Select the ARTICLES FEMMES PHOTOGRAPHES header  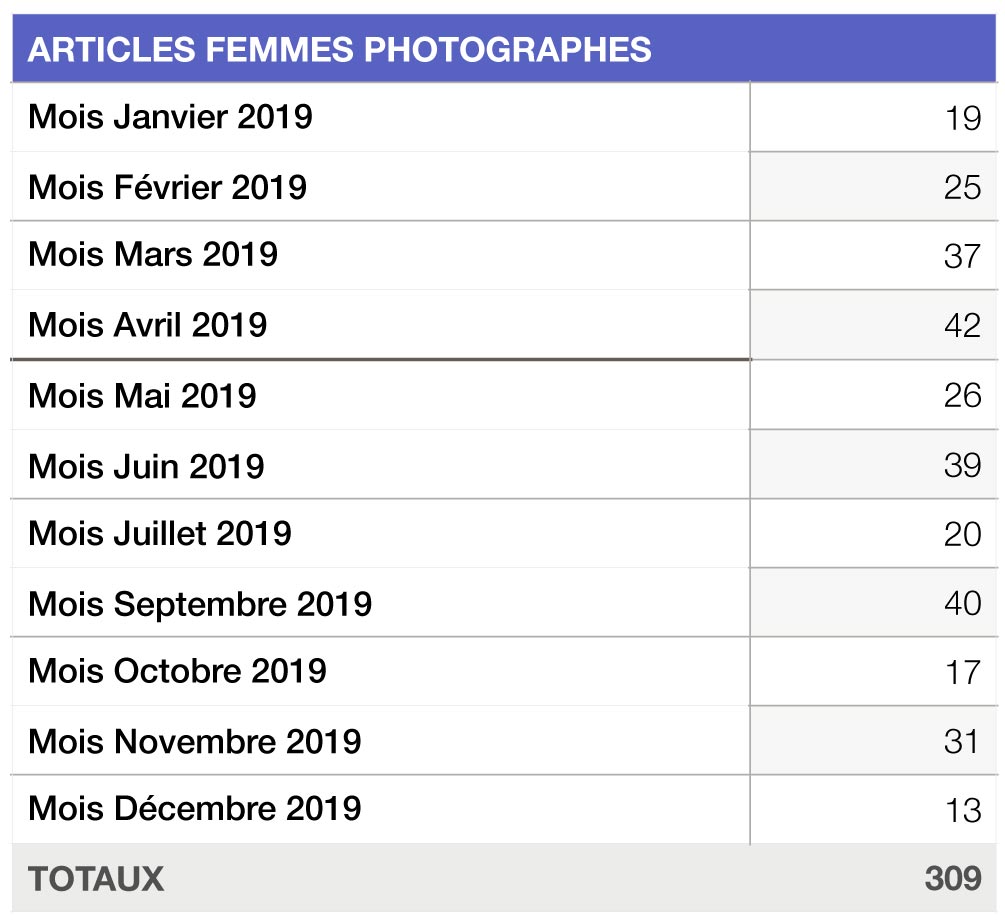(x=504, y=49)
